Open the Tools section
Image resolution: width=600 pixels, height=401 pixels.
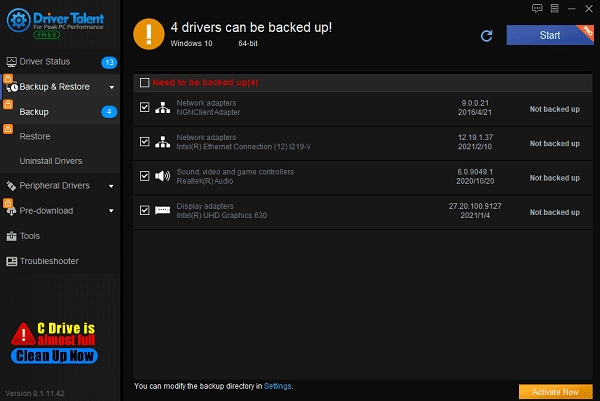(60, 236)
